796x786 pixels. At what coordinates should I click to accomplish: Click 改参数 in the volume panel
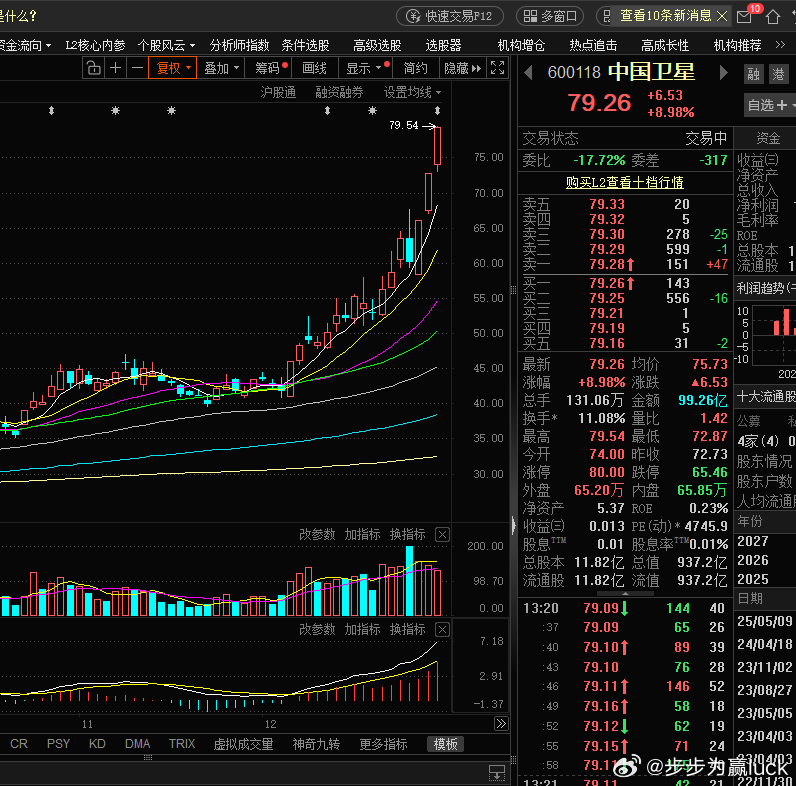[317, 534]
